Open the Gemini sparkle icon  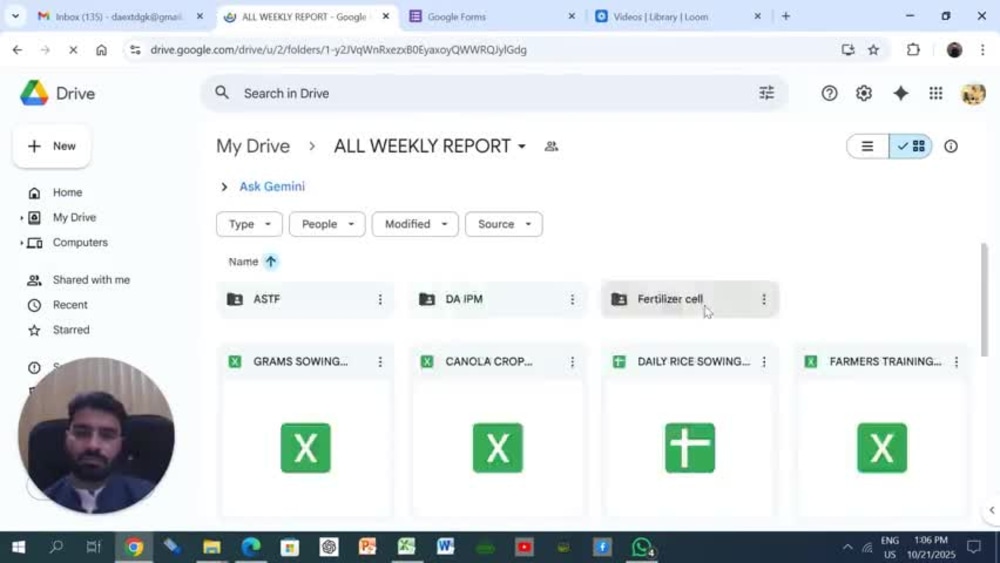(900, 93)
